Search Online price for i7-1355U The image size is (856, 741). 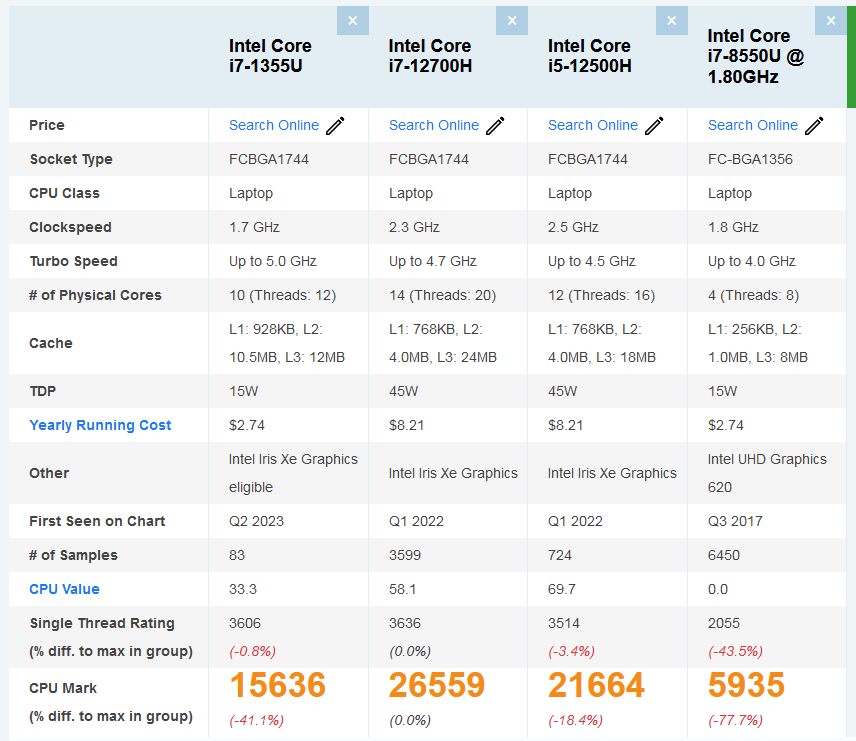tap(274, 125)
